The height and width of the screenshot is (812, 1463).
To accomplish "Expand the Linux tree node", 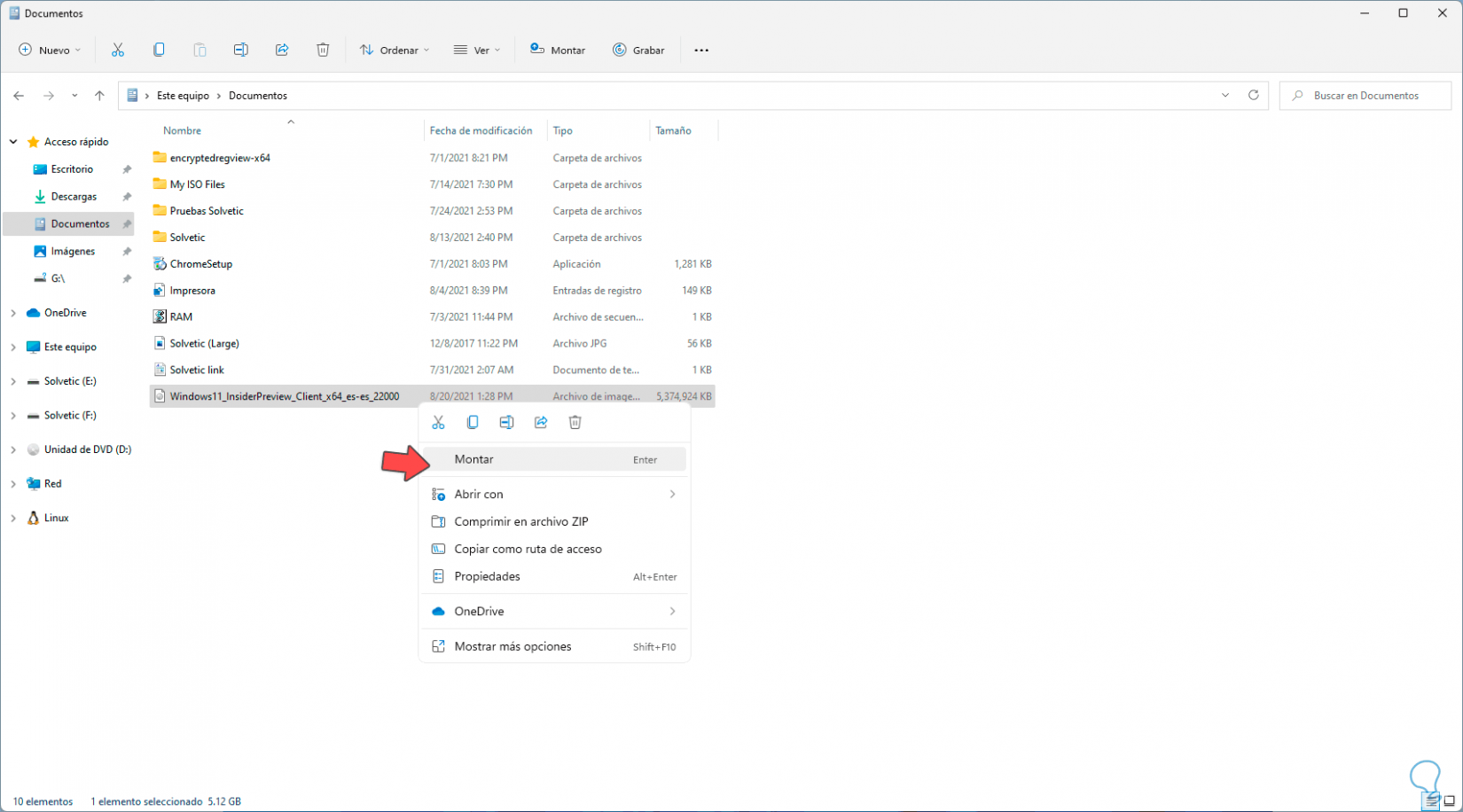I will click(13, 518).
